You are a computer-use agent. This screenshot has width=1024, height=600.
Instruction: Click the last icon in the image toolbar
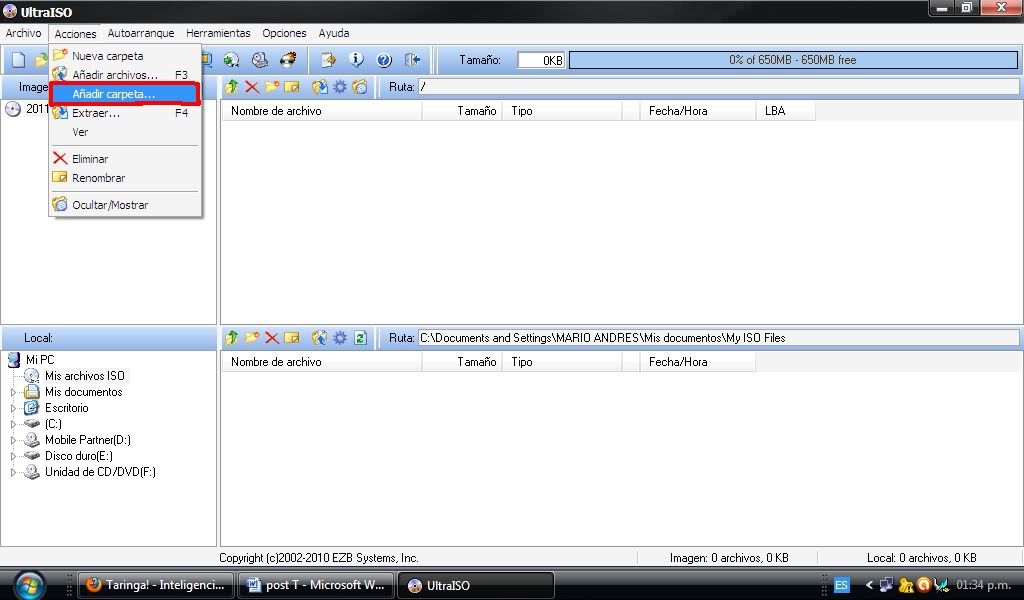pos(360,87)
